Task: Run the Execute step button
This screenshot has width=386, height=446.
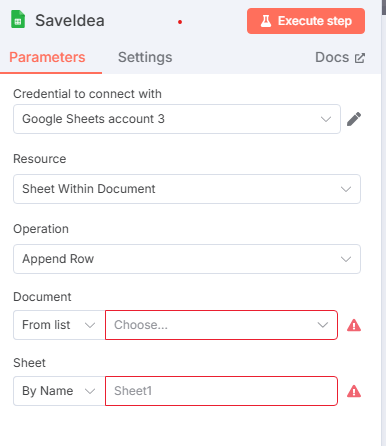Action: [x=306, y=21]
